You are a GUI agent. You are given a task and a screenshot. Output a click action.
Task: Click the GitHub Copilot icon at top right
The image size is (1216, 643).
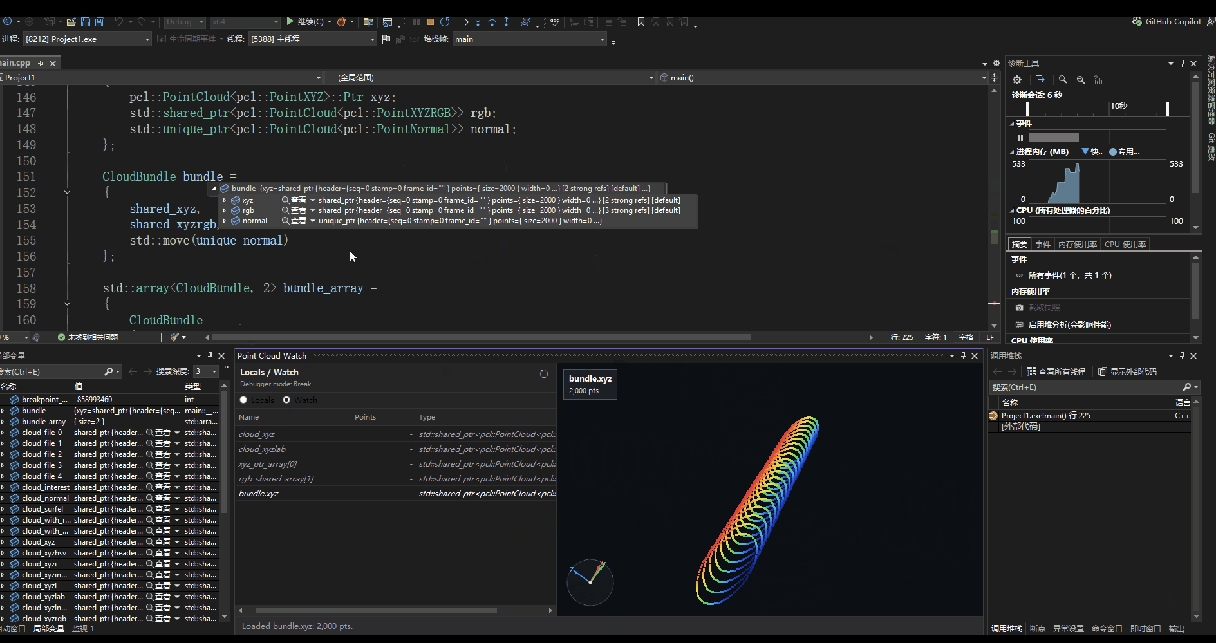point(1137,21)
